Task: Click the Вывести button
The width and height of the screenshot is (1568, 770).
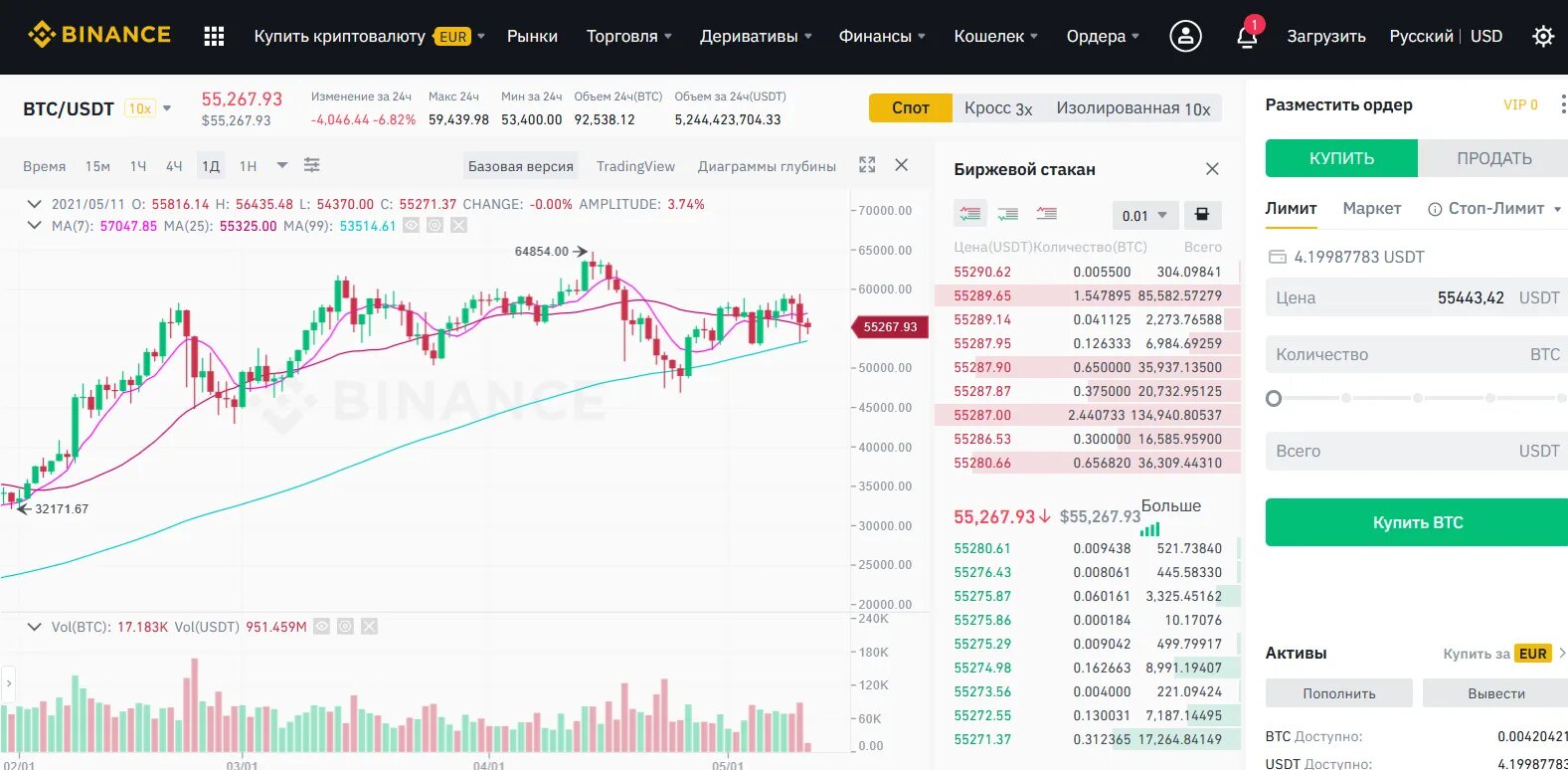Action: click(x=1495, y=693)
